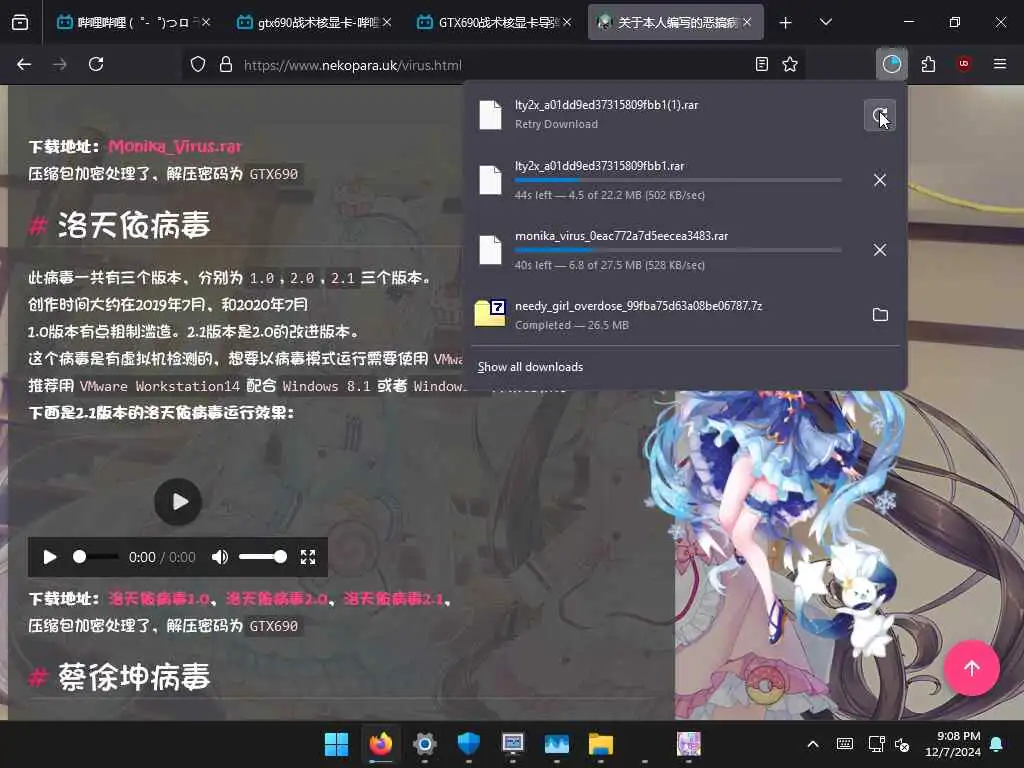The height and width of the screenshot is (768, 1024).
Task: Click the muted volume tray icon
Action: pos(902,744)
